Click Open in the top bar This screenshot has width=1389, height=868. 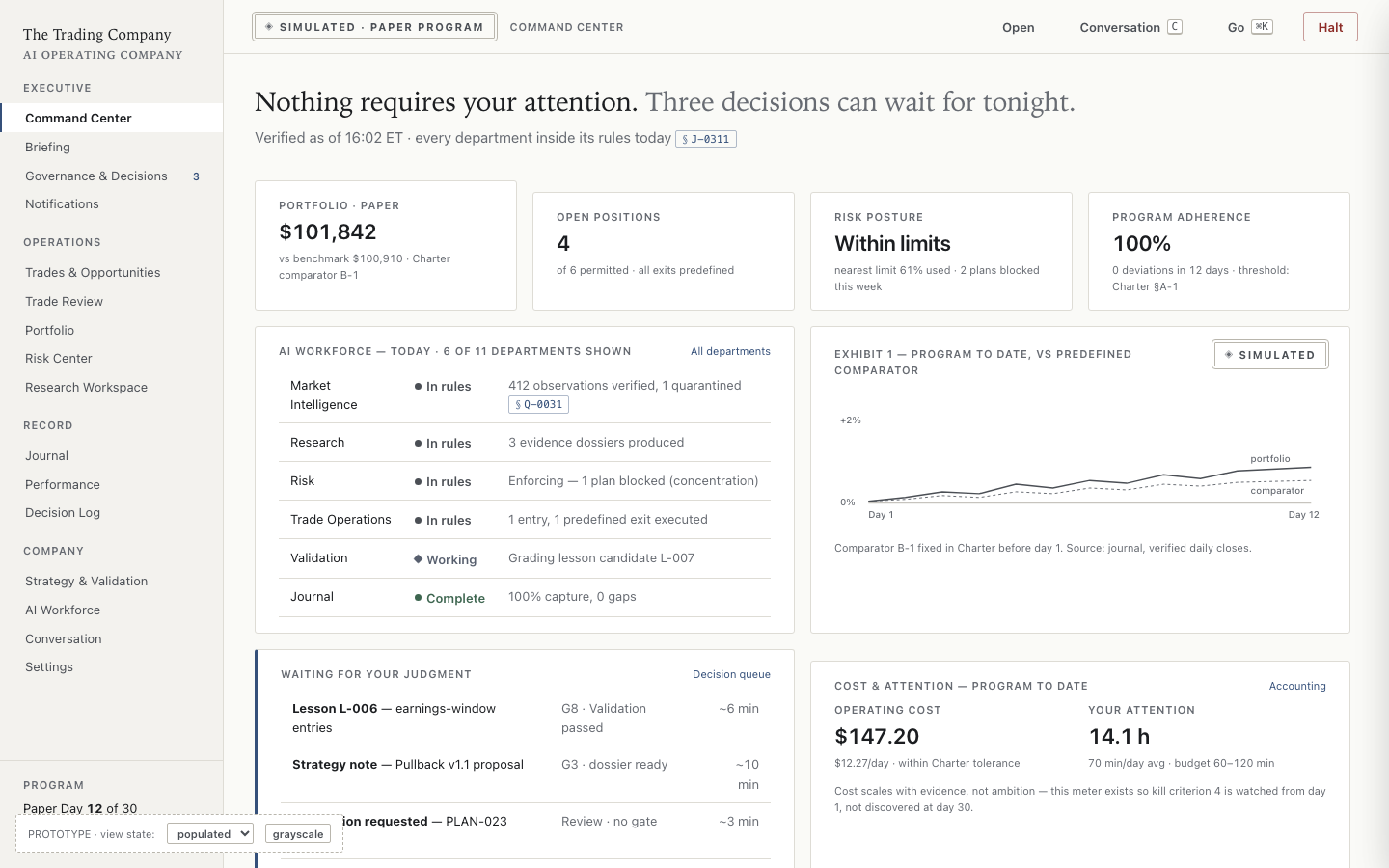pyautogui.click(x=1019, y=27)
